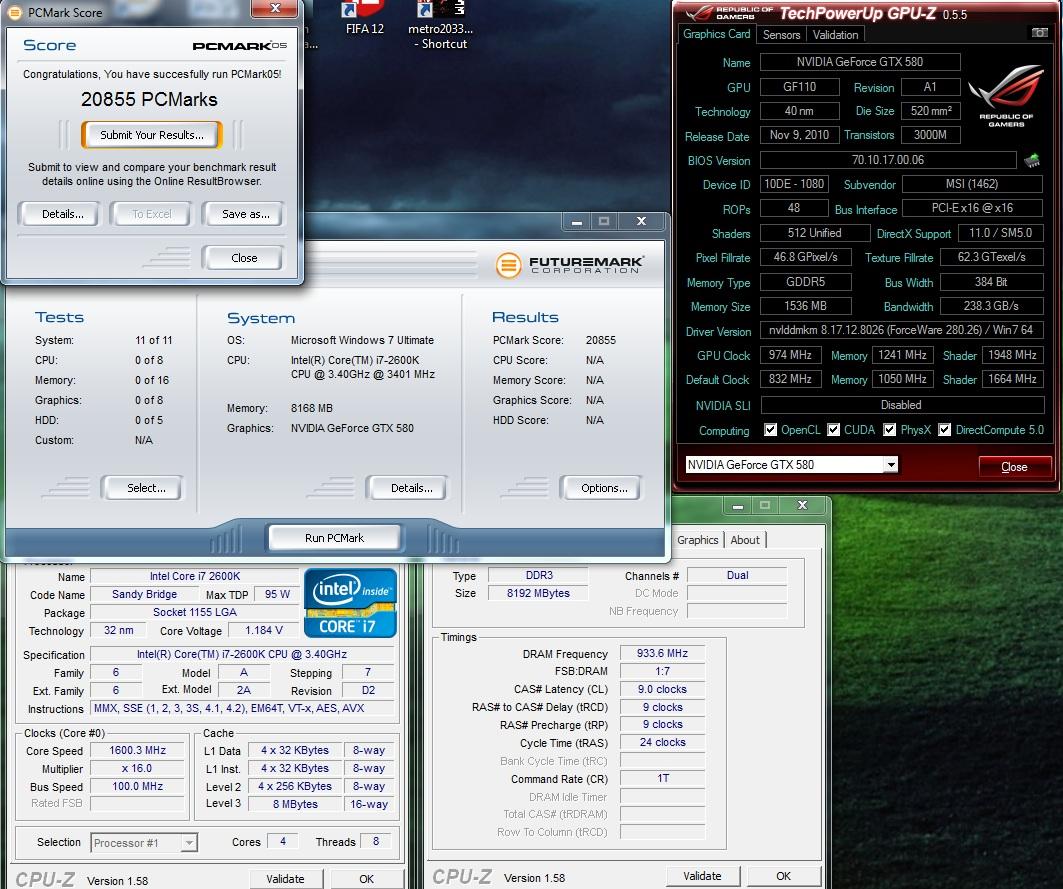Click the DRAM Frequency value 933.6 MHz
Viewport: 1063px width, 889px height.
point(662,653)
